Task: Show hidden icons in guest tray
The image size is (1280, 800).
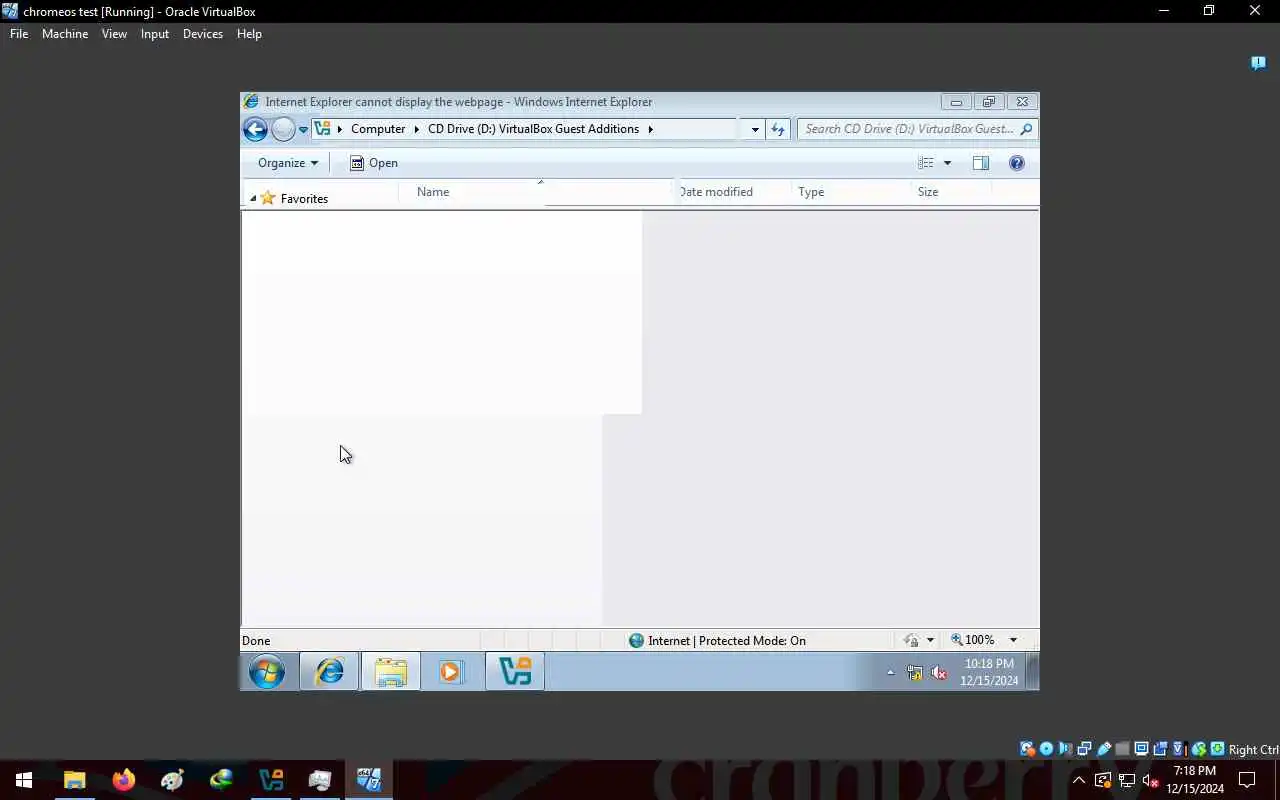Action: point(890,673)
